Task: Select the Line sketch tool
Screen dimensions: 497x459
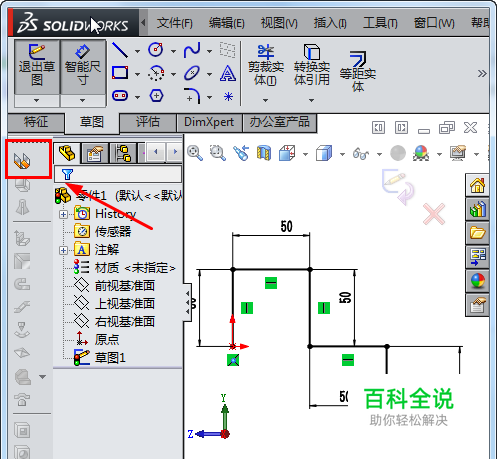Action: click(120, 50)
